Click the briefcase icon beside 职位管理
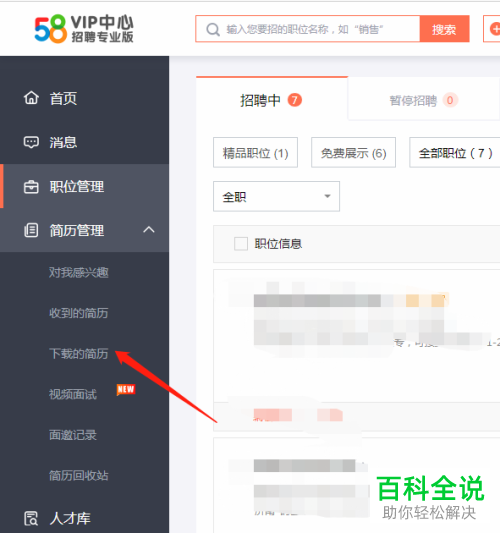 (31, 187)
